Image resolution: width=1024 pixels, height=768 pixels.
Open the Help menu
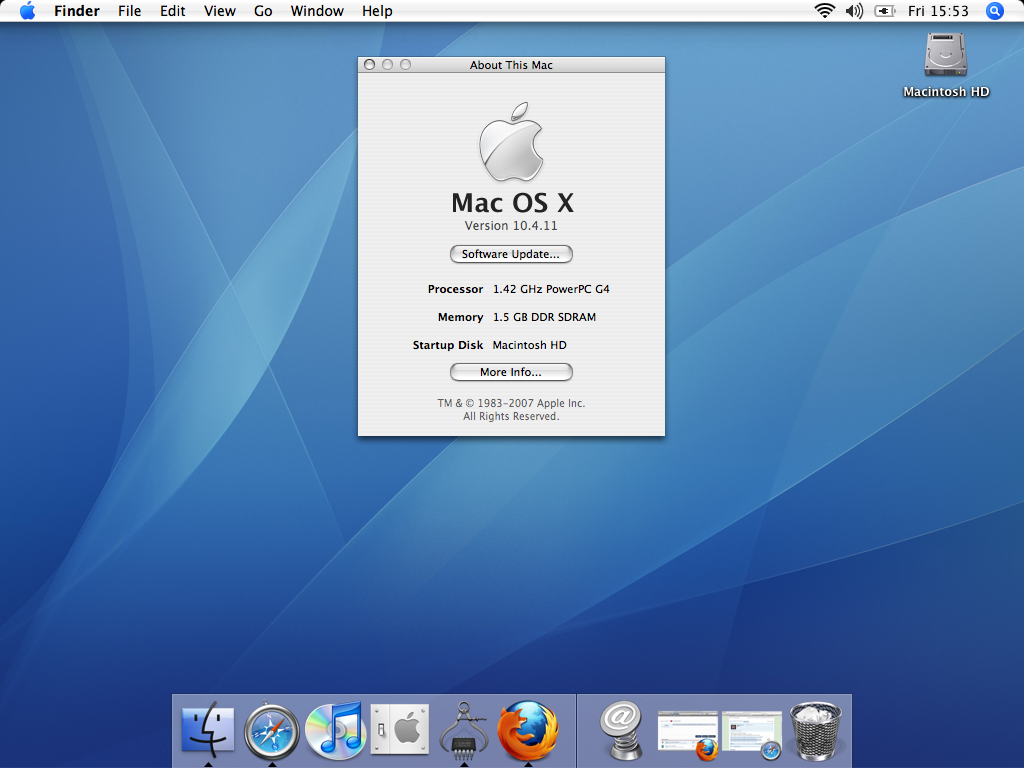tap(377, 11)
